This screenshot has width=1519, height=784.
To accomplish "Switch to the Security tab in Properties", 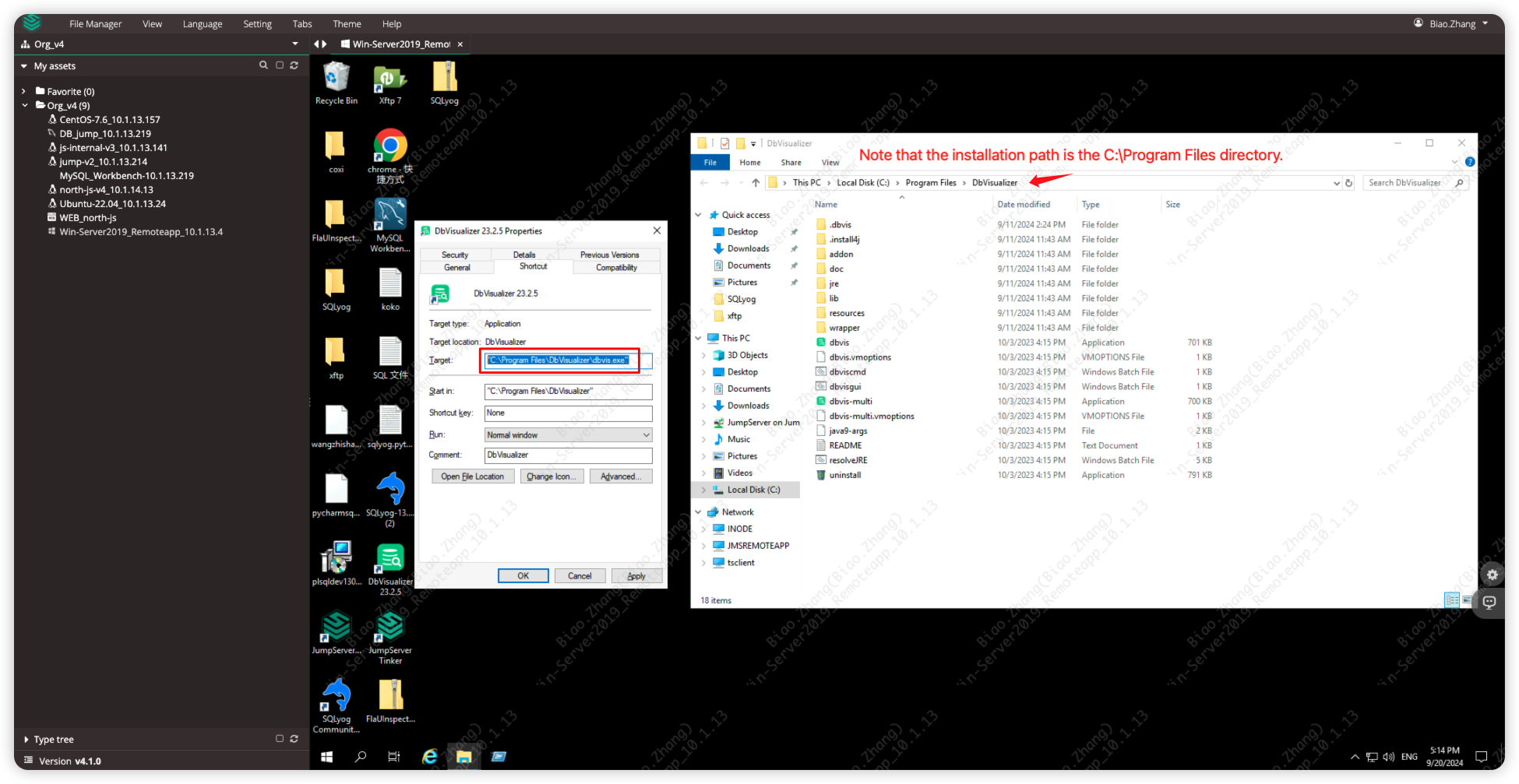I will tap(455, 255).
